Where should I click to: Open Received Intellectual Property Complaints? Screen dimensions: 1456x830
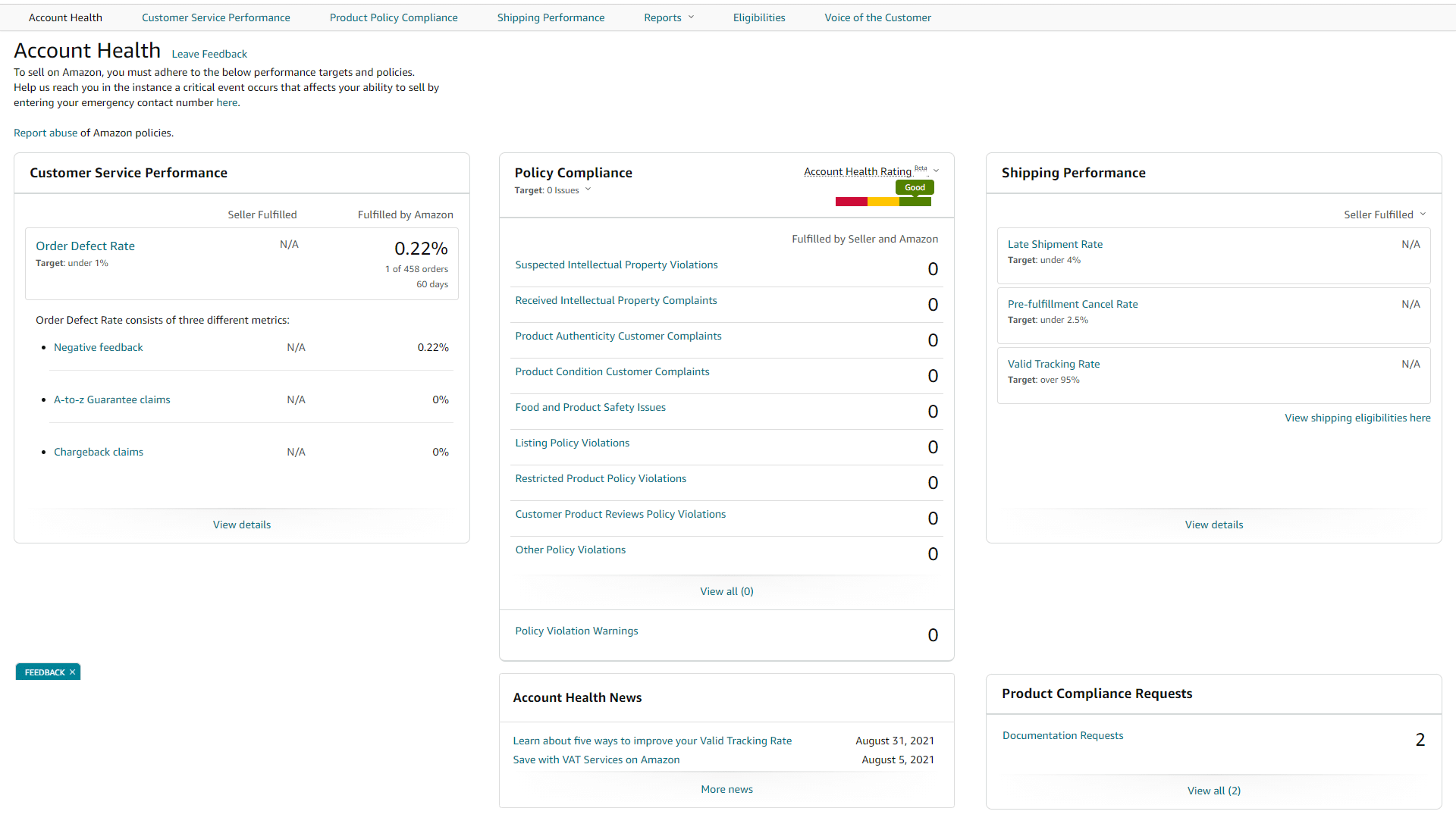point(616,300)
